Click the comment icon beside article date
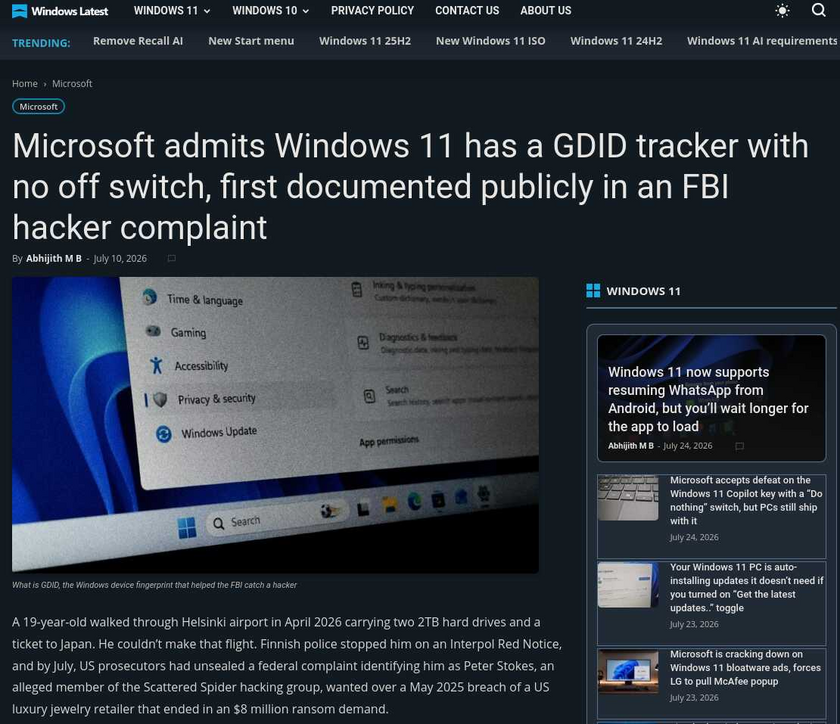The image size is (840, 724). (171, 258)
